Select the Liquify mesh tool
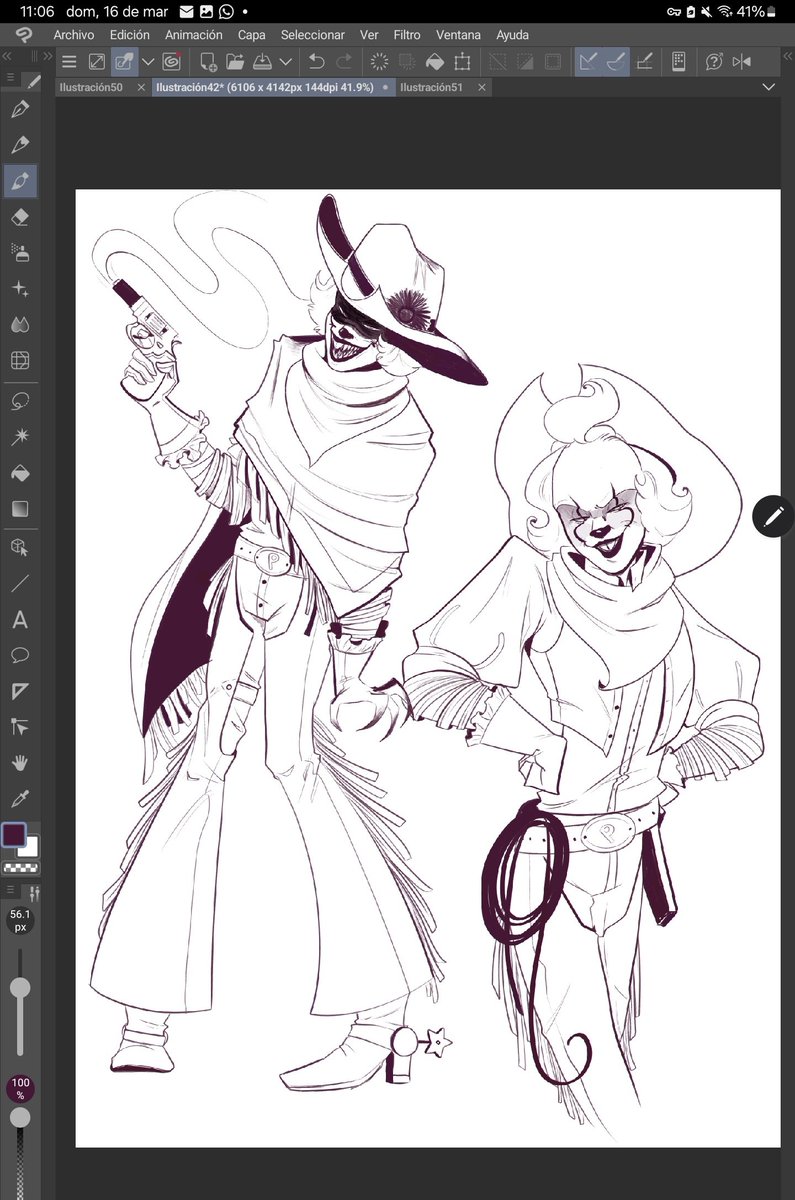The height and width of the screenshot is (1200, 795). 20,361
